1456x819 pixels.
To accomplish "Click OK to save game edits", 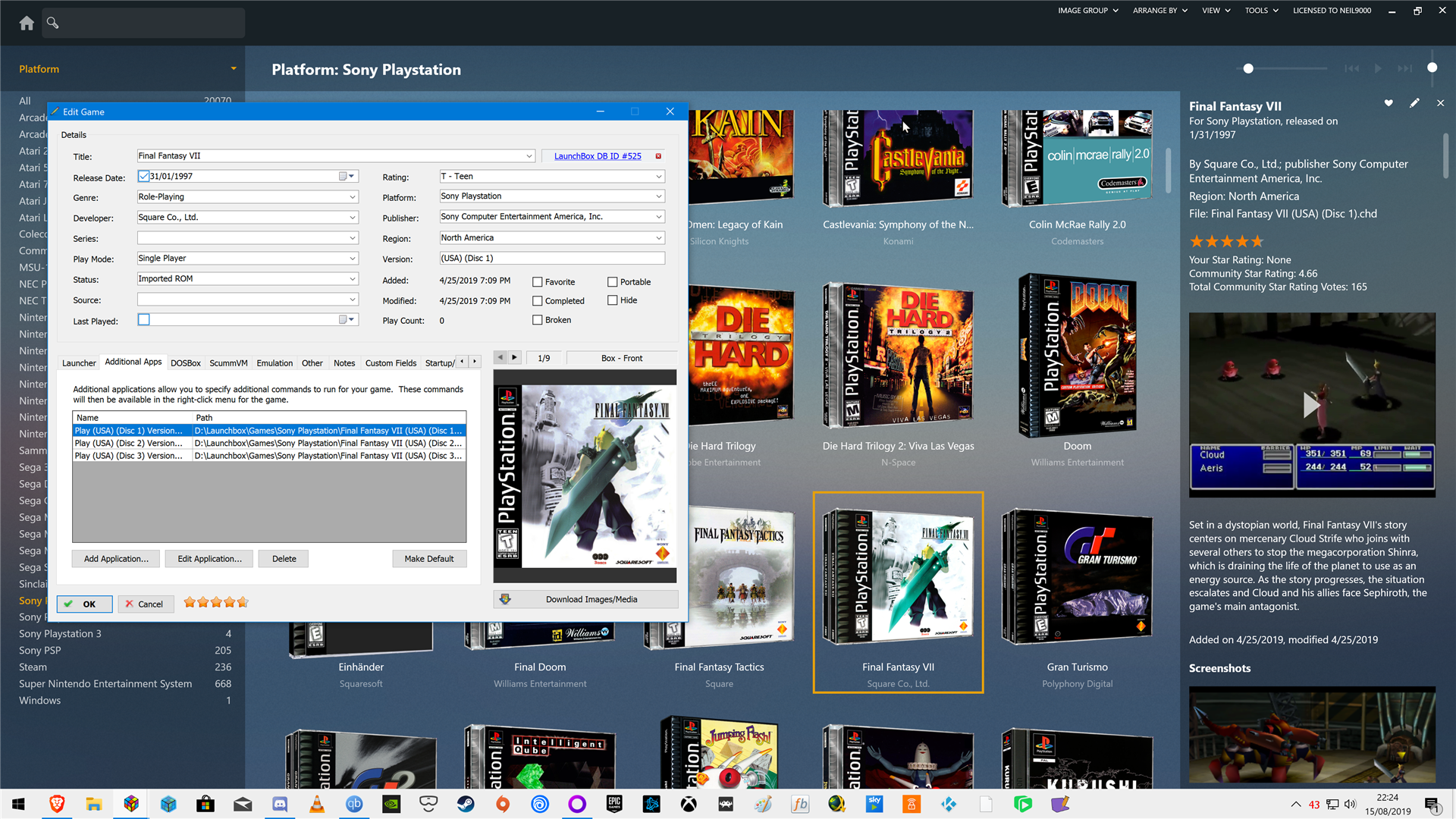I will pyautogui.click(x=85, y=604).
